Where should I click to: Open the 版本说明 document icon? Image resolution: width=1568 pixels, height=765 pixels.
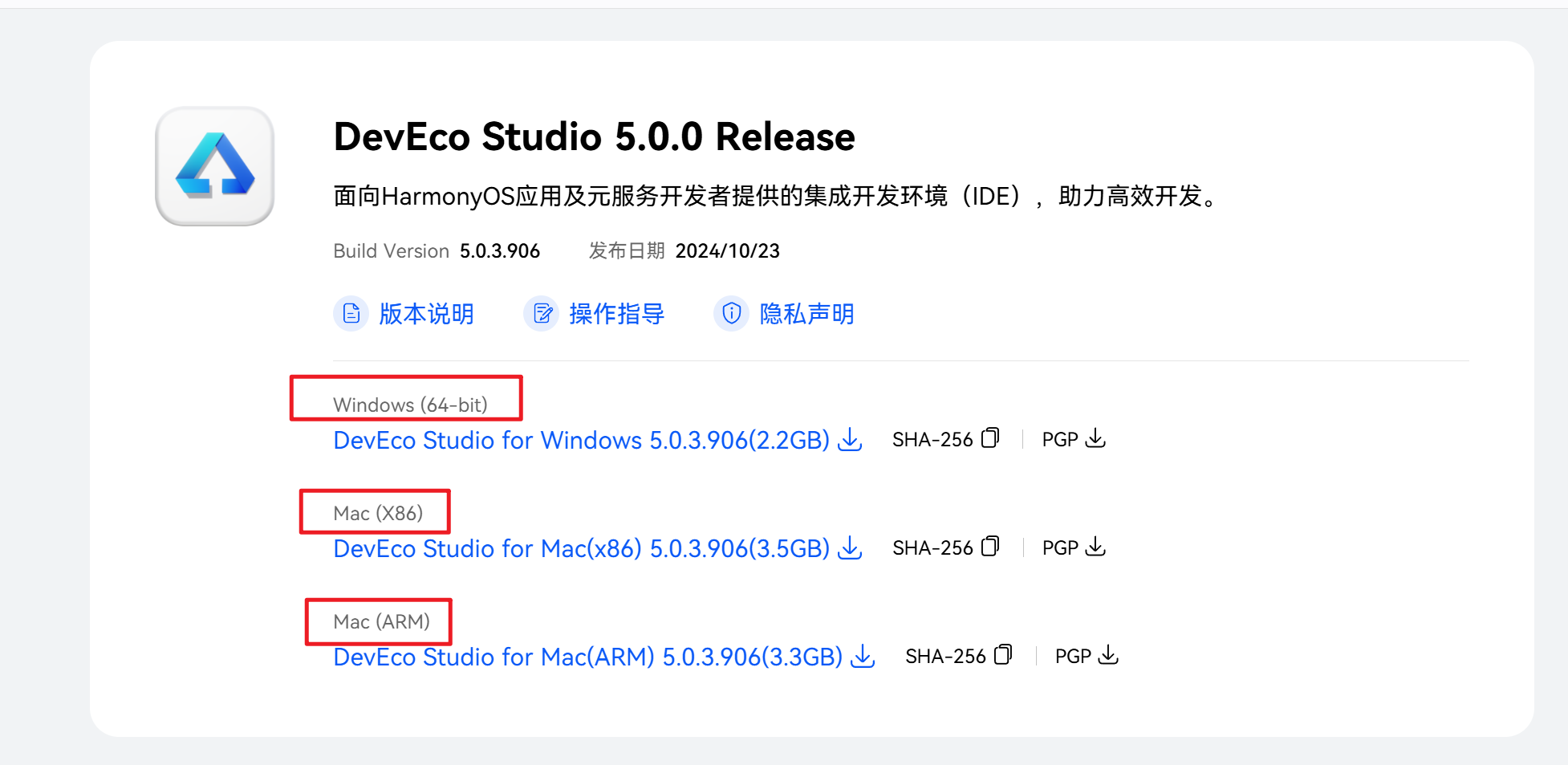tap(351, 313)
